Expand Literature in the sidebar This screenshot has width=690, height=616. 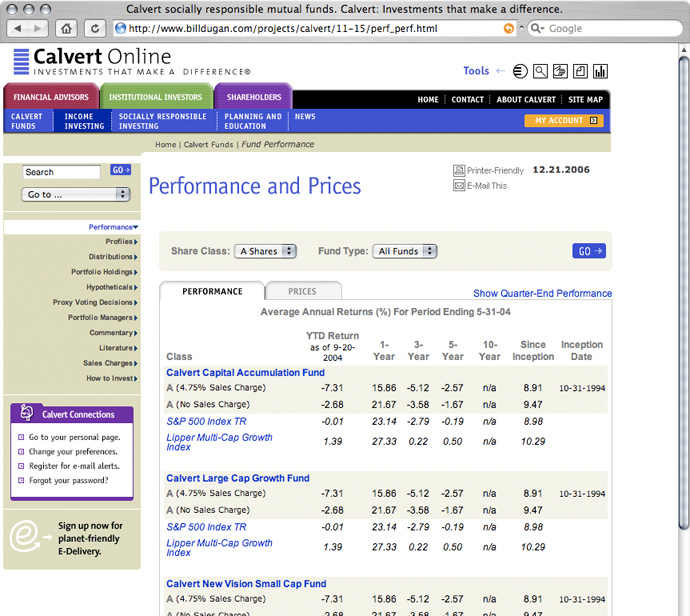(118, 348)
